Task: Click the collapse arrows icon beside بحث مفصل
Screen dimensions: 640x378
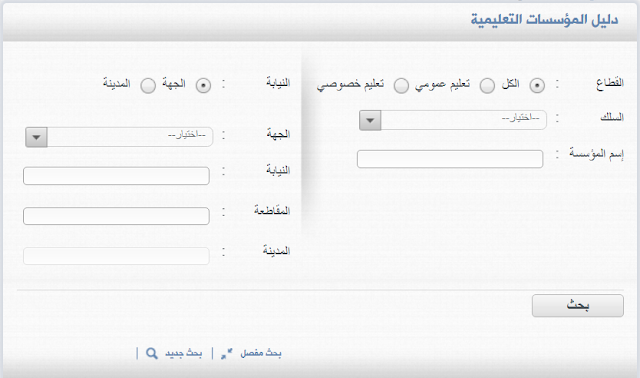Action: coord(227,354)
